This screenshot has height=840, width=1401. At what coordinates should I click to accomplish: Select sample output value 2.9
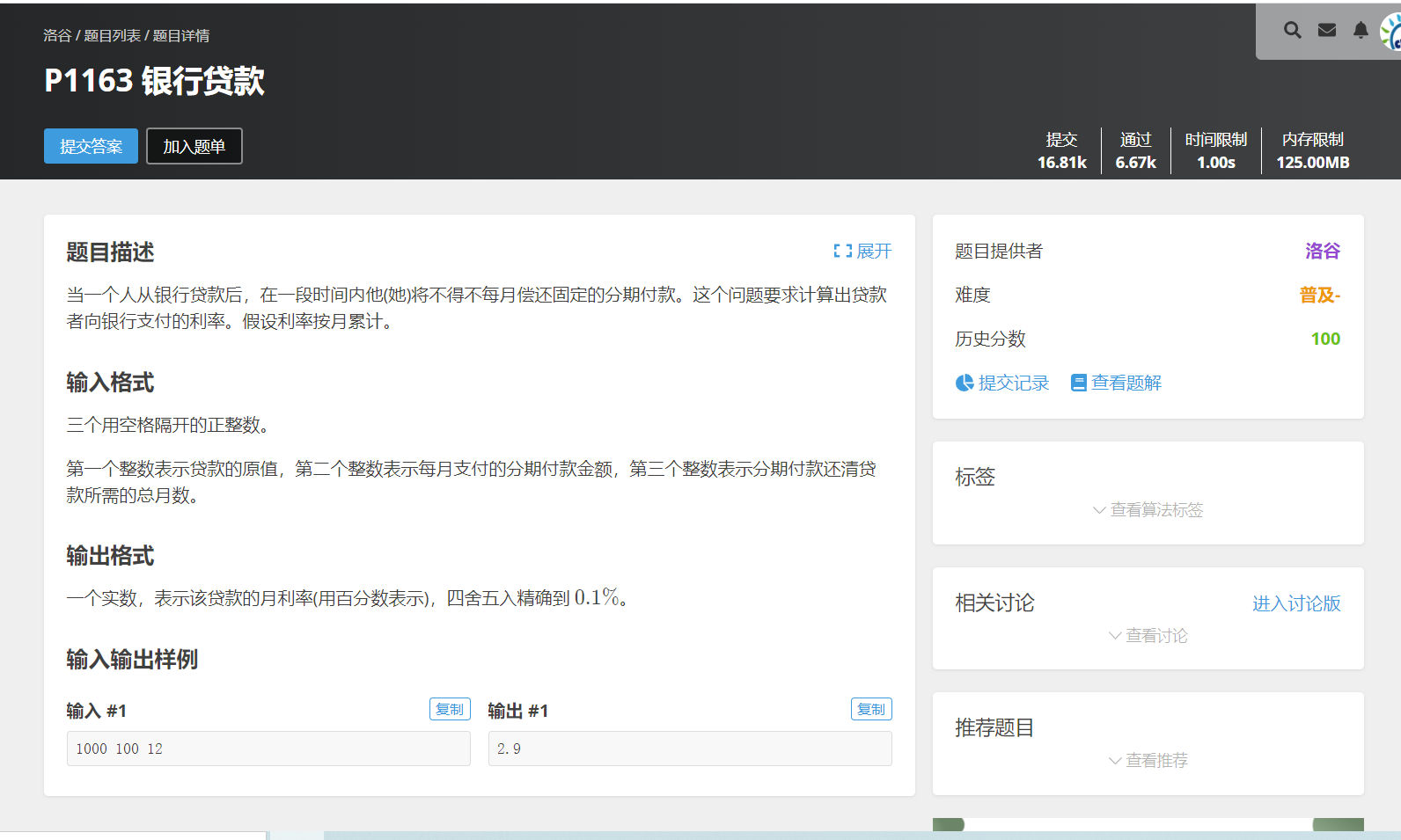pyautogui.click(x=509, y=749)
